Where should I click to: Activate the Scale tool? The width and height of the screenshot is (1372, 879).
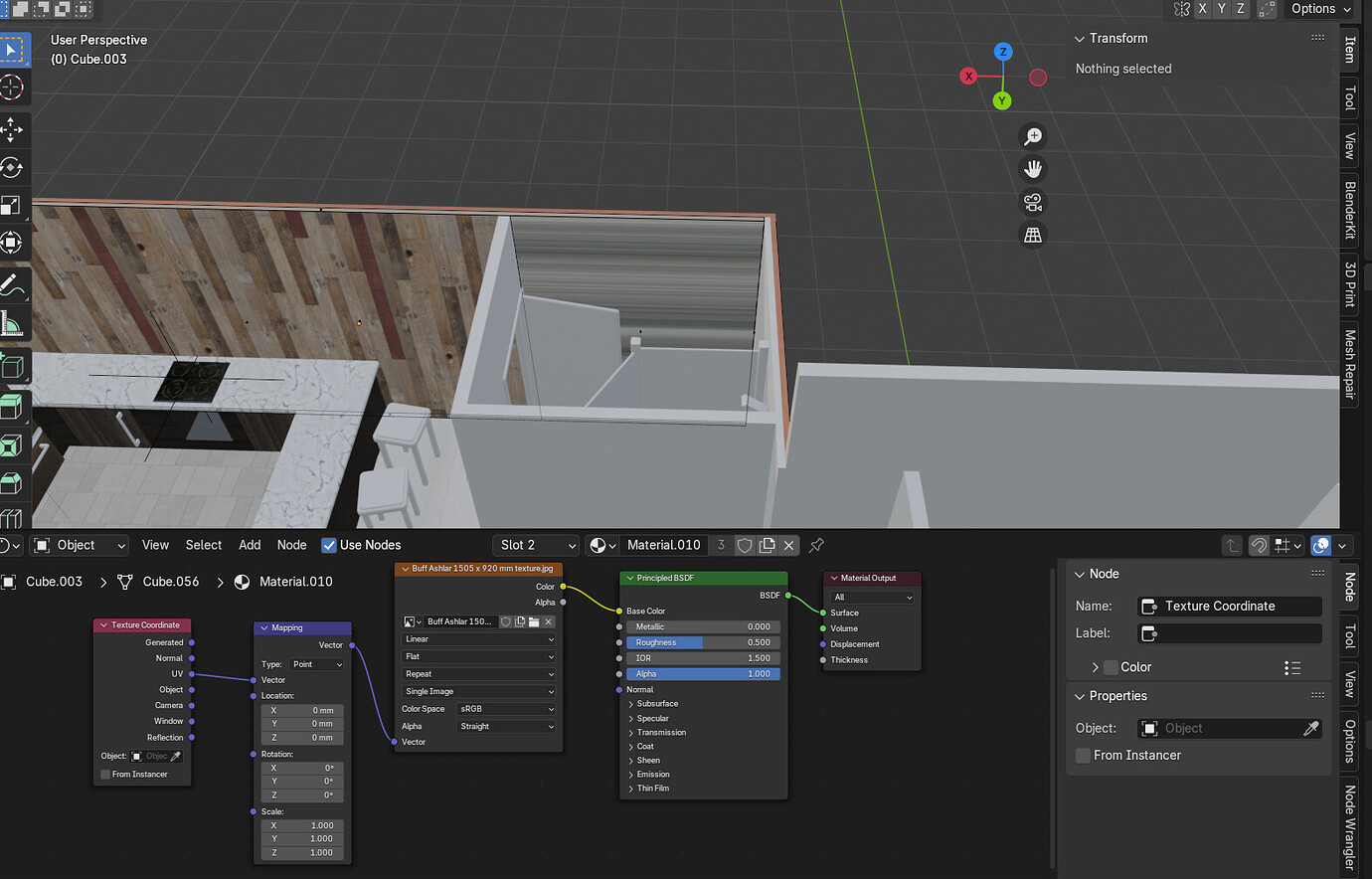point(12,205)
